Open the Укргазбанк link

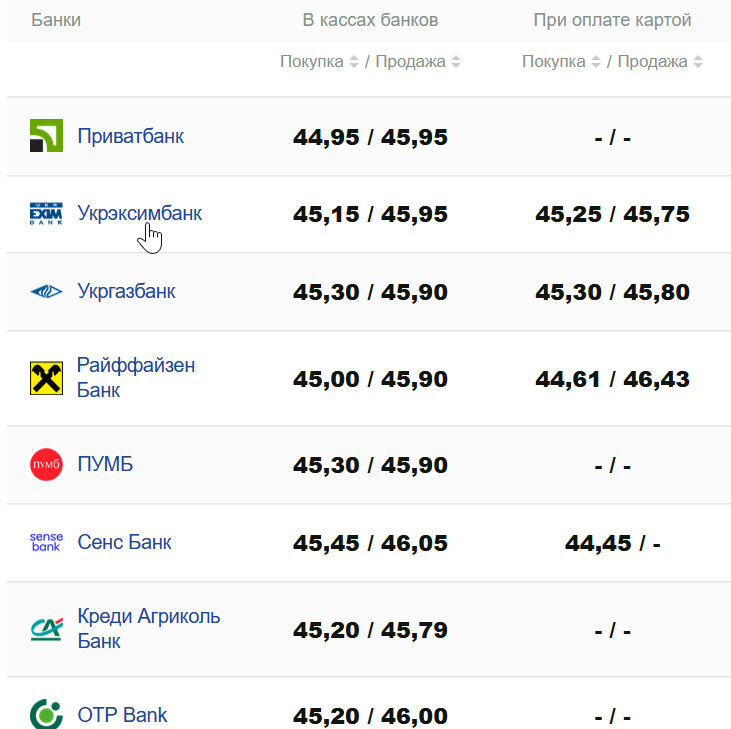(126, 292)
